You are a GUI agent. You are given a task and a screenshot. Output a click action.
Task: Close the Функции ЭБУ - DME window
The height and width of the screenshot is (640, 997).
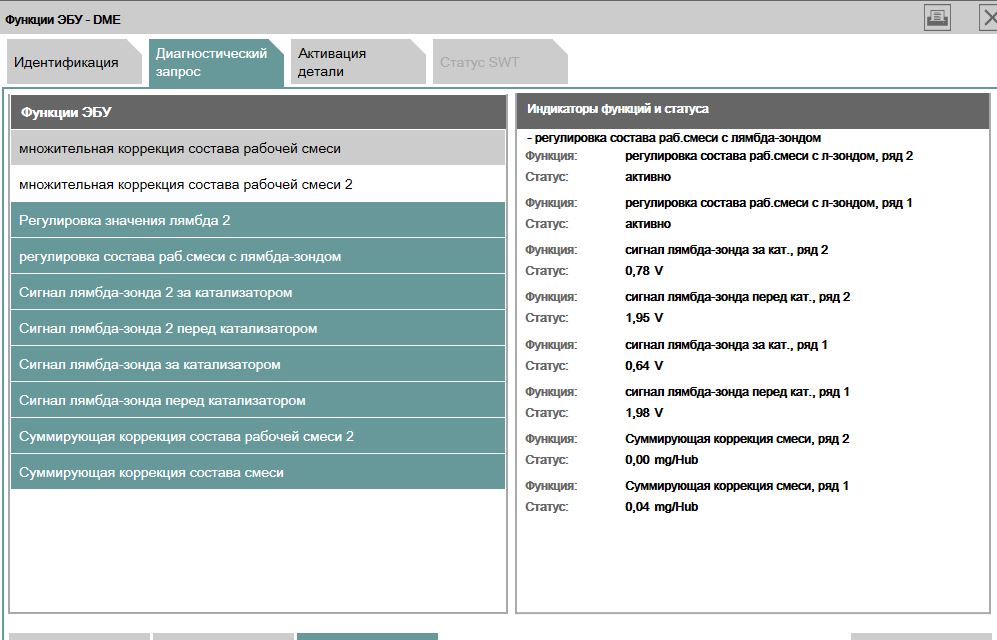(988, 18)
